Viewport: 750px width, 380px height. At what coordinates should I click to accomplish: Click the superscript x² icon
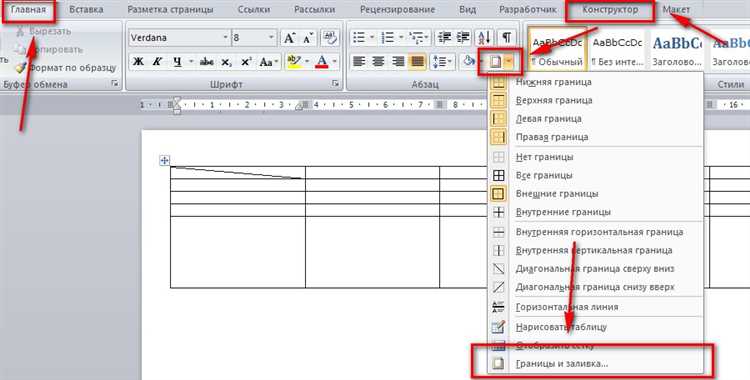(246, 62)
